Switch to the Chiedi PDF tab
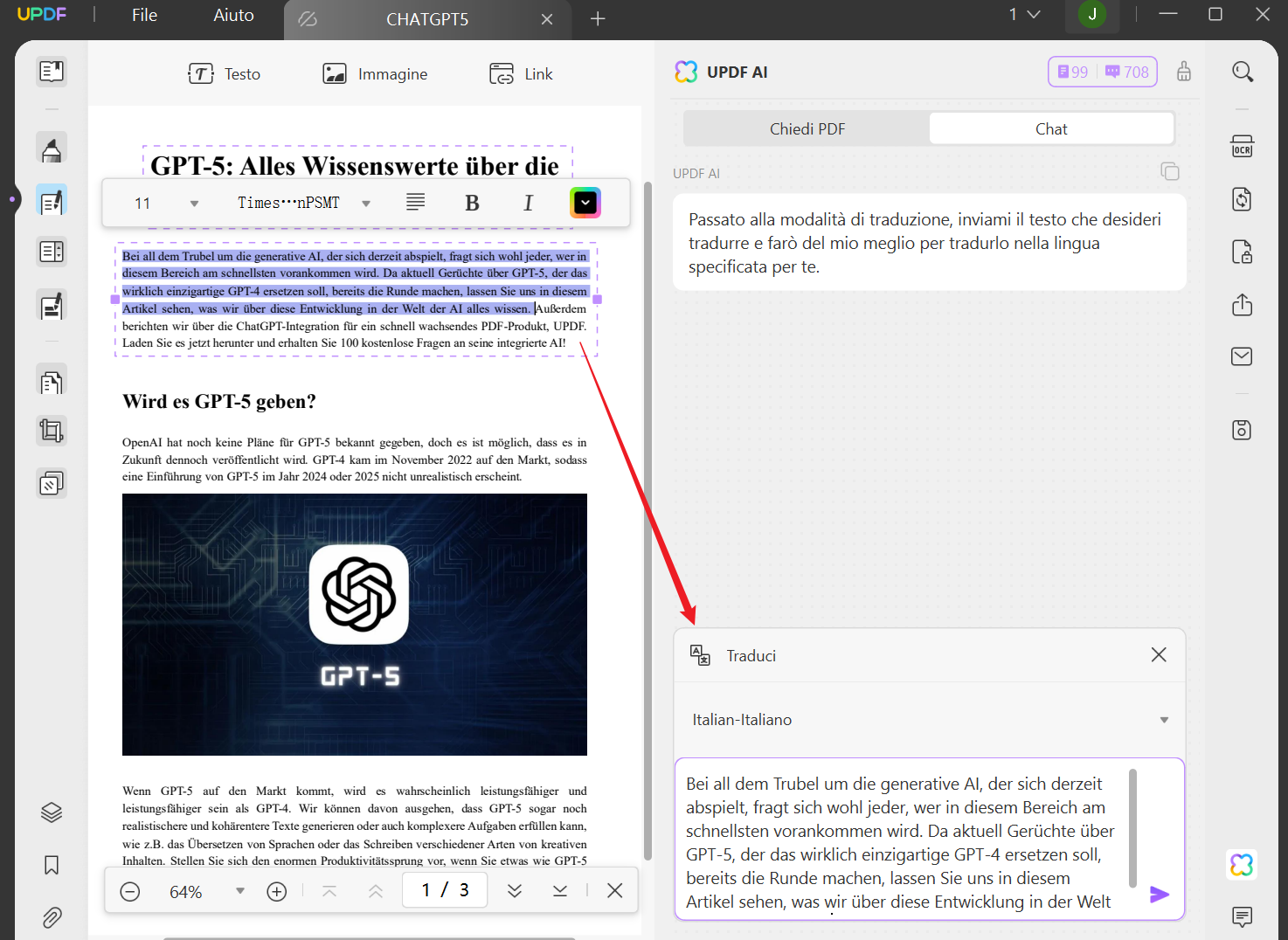Image resolution: width=1288 pixels, height=940 pixels. coord(807,128)
